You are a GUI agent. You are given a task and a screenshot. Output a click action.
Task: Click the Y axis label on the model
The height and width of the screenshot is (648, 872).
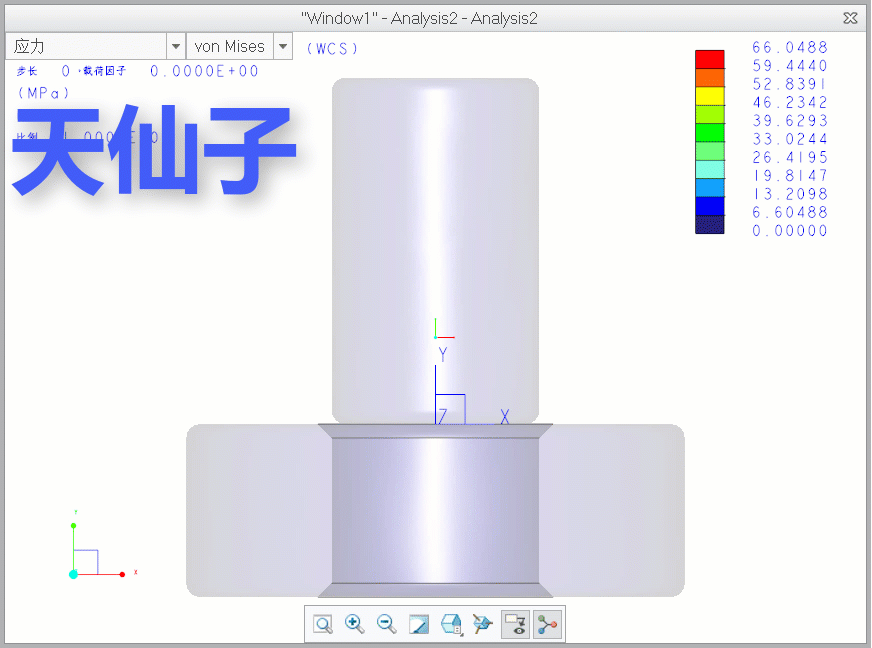click(x=443, y=355)
